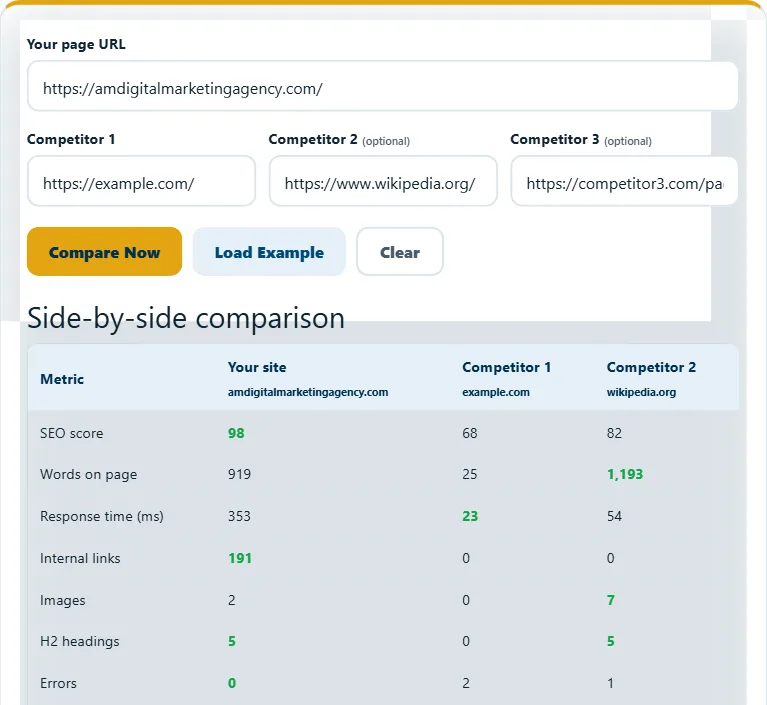The image size is (767, 705).
Task: Click the SEO score value 98
Action: 236,433
